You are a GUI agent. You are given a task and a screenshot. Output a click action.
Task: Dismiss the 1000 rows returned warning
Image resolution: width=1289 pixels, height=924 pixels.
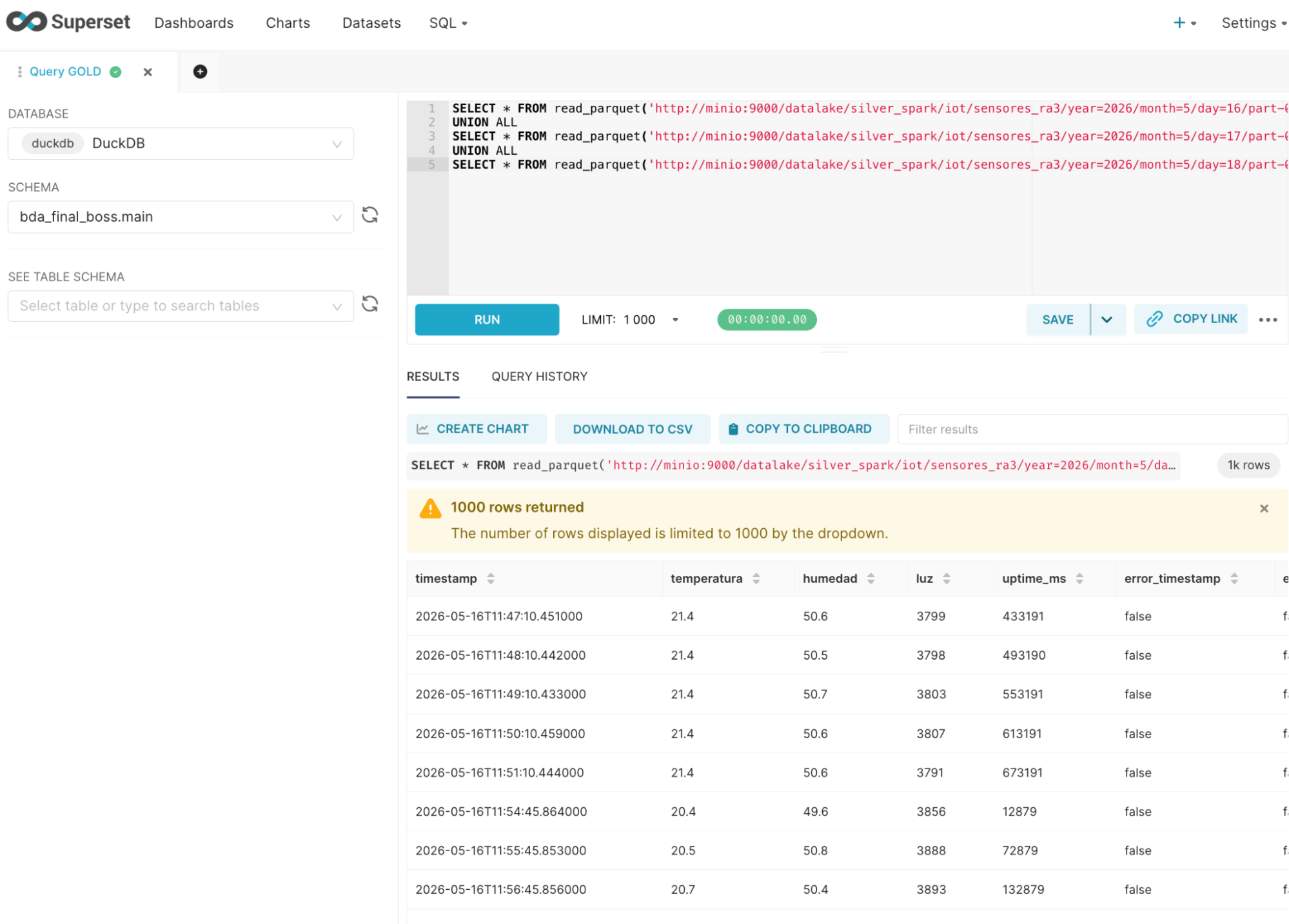coord(1264,509)
